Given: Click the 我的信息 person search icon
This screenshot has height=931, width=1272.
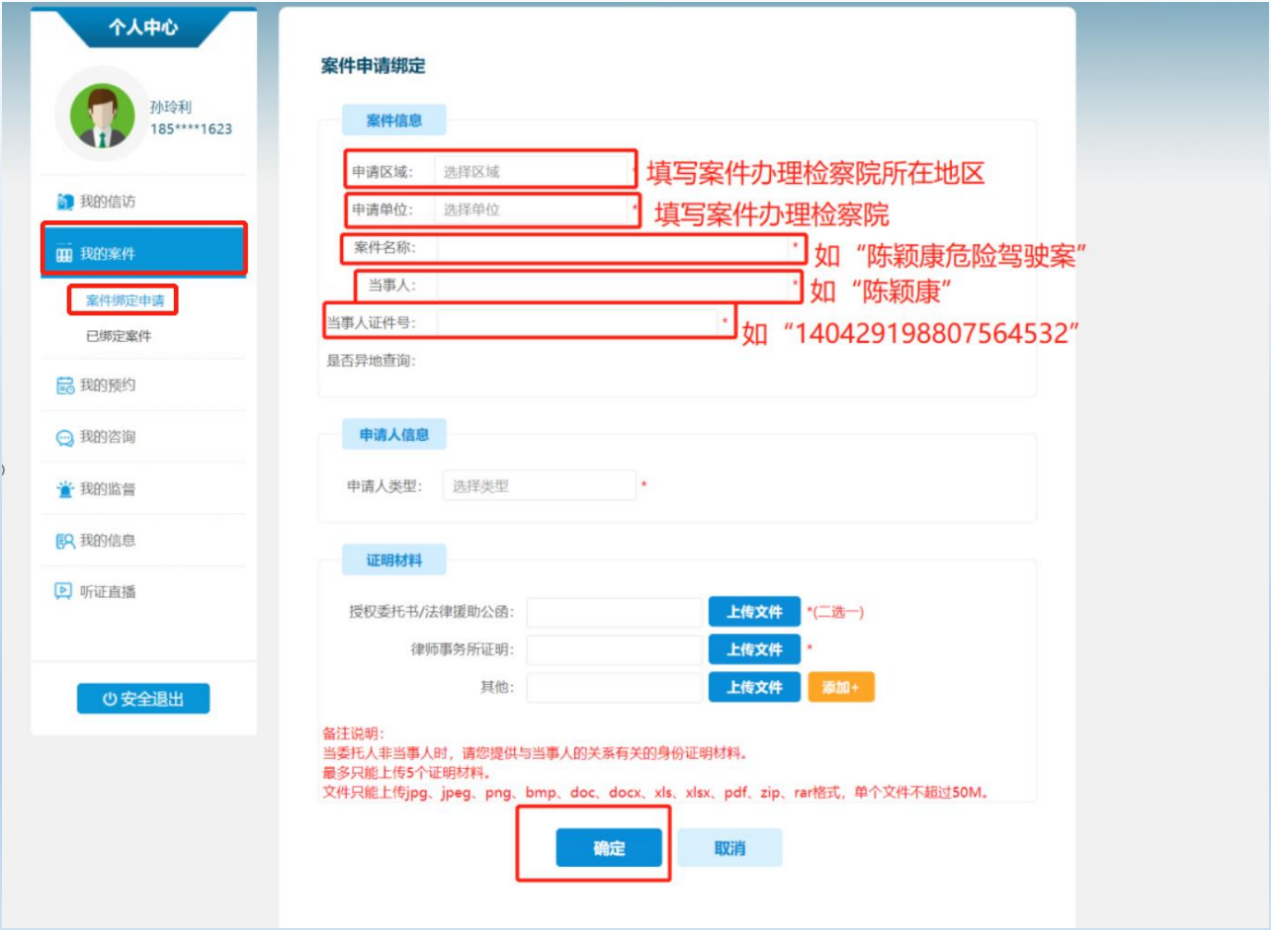Looking at the screenshot, I should [65, 541].
